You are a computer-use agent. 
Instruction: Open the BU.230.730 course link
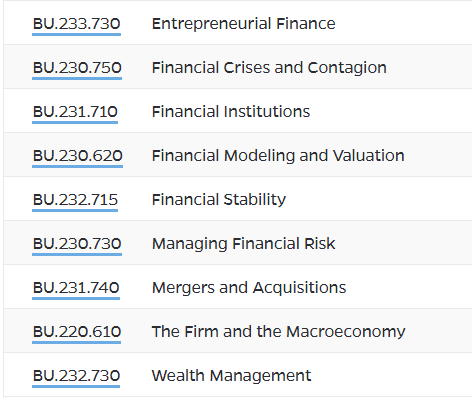(77, 244)
